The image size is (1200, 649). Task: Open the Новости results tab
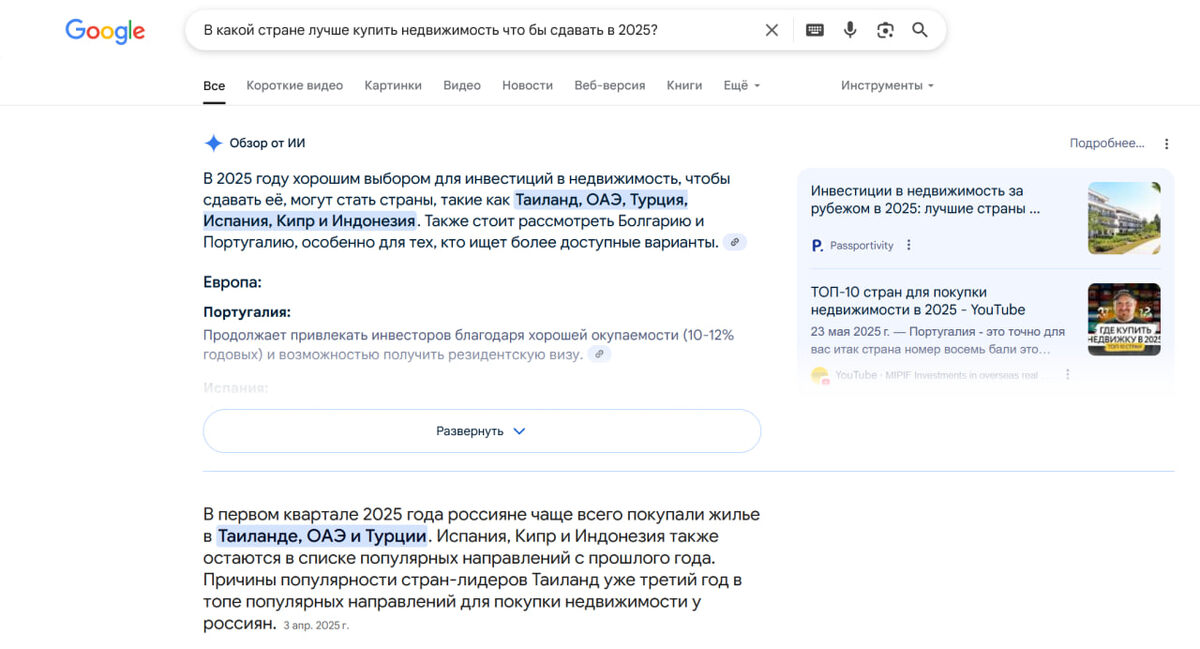pyautogui.click(x=527, y=85)
